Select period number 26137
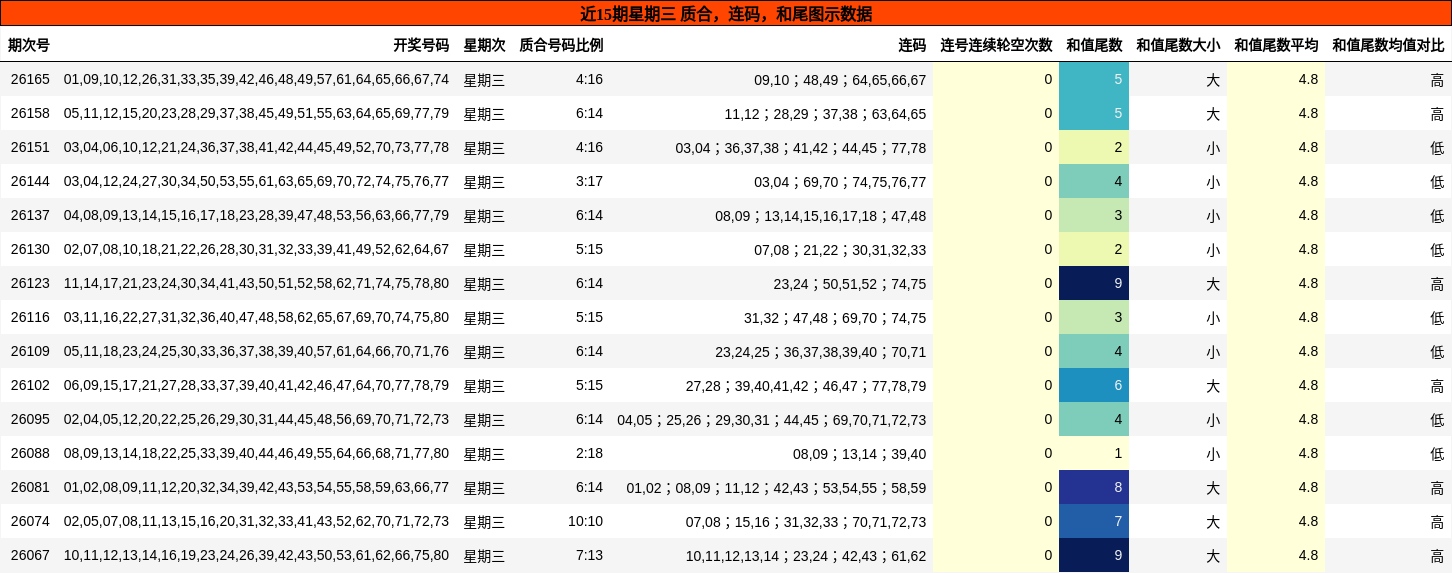The height and width of the screenshot is (573, 1452). point(30,215)
